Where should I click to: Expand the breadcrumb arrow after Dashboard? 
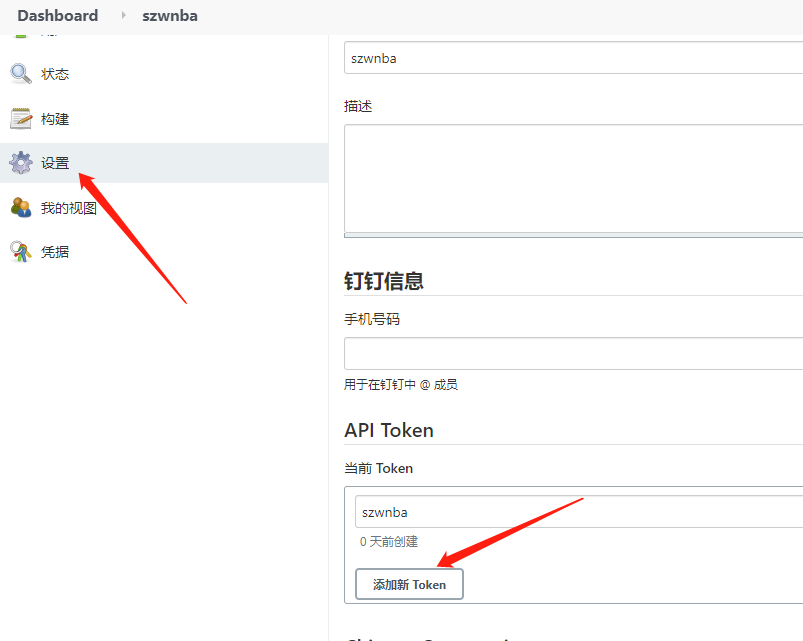click(x=124, y=15)
